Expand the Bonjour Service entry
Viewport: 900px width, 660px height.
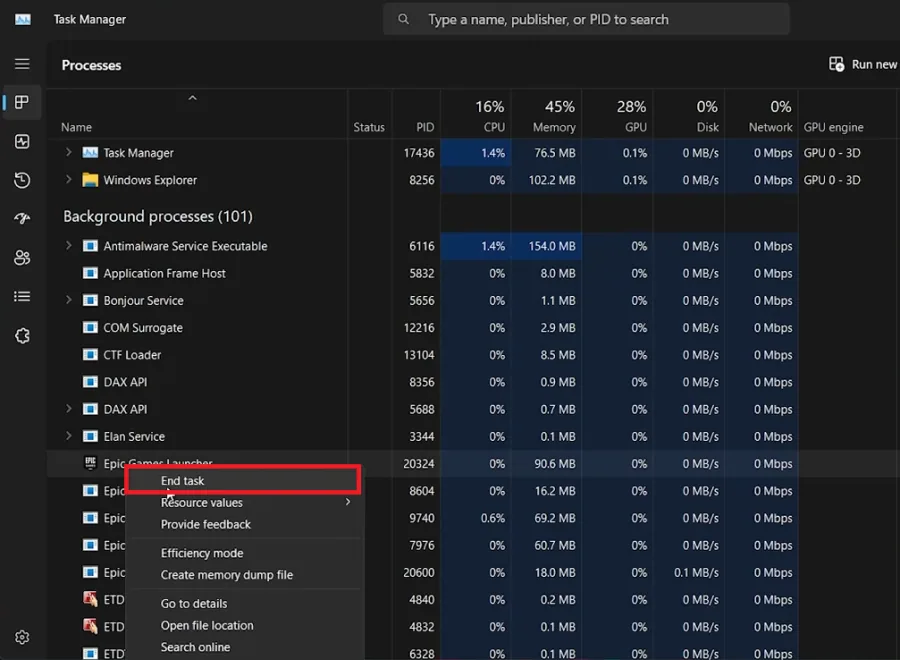click(69, 300)
